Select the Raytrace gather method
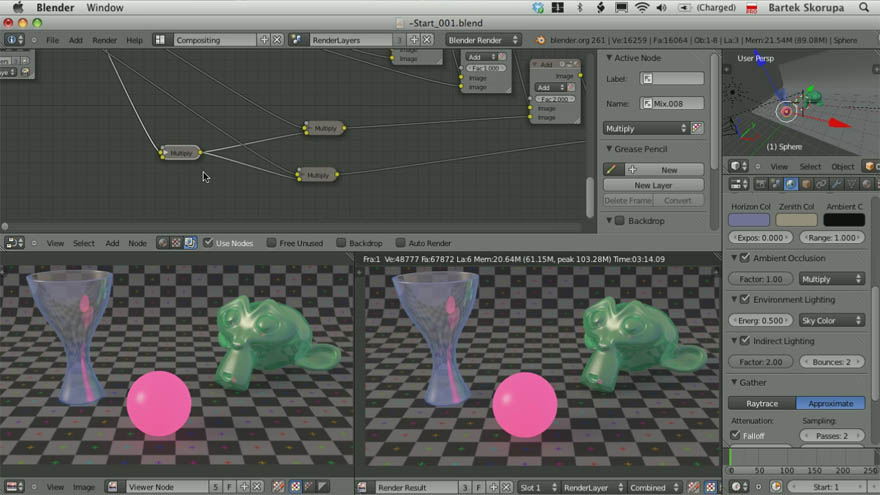This screenshot has width=880, height=495. [x=762, y=403]
